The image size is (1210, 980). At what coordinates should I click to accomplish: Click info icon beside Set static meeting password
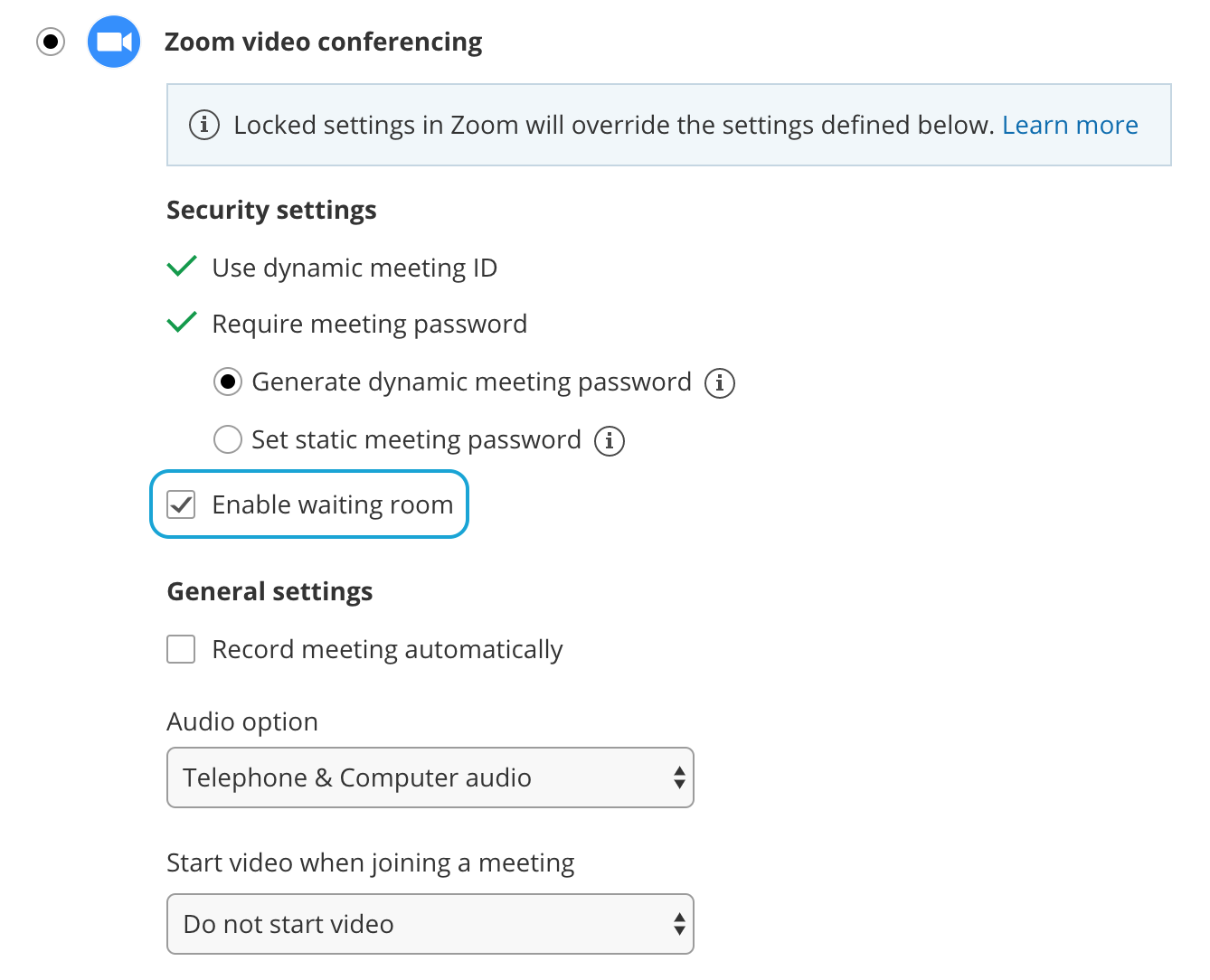(x=610, y=440)
